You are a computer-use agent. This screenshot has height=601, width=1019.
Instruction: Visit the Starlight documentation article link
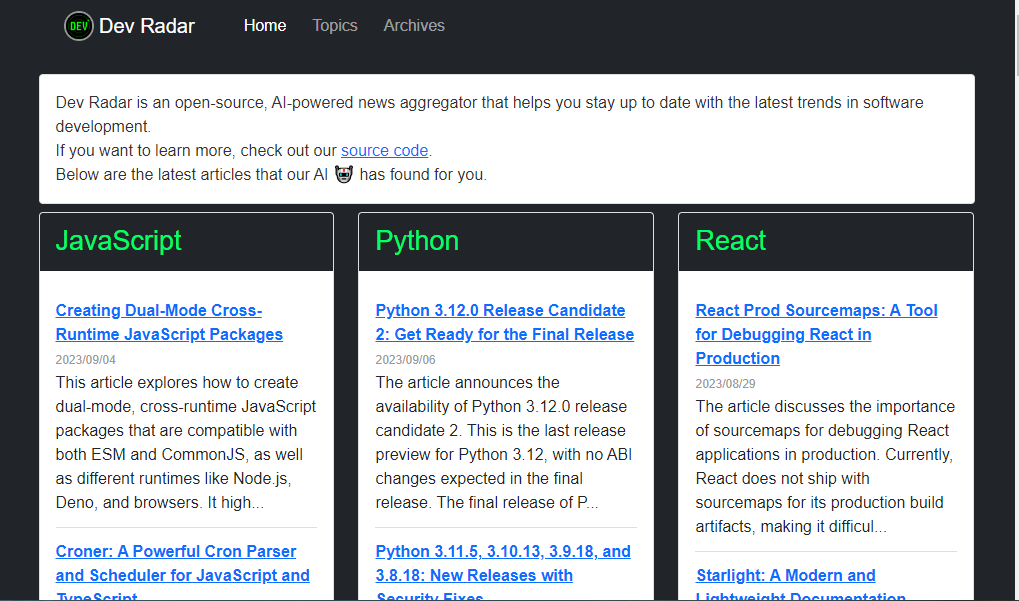(x=785, y=576)
